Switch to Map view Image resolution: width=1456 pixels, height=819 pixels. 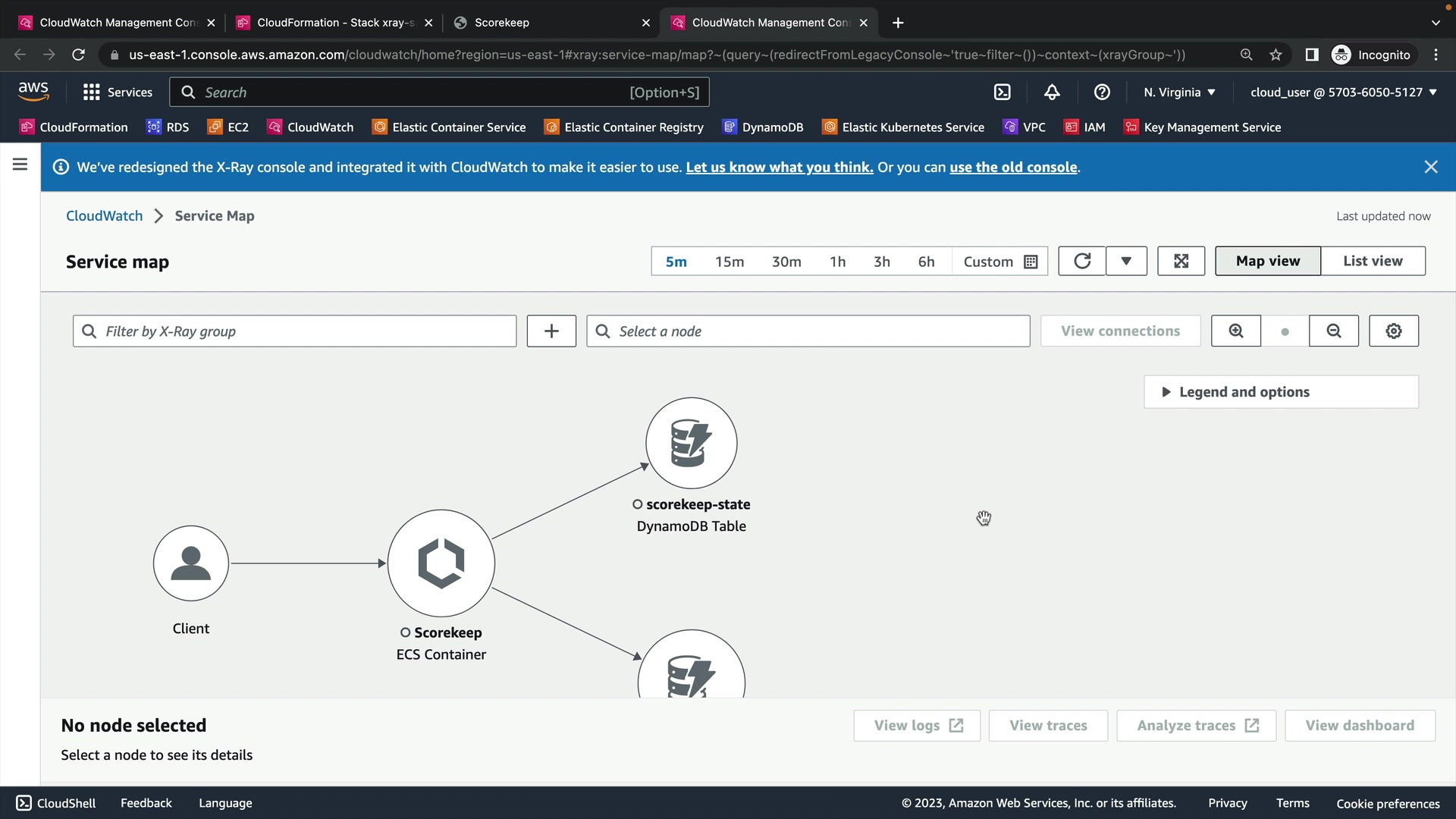[1267, 261]
